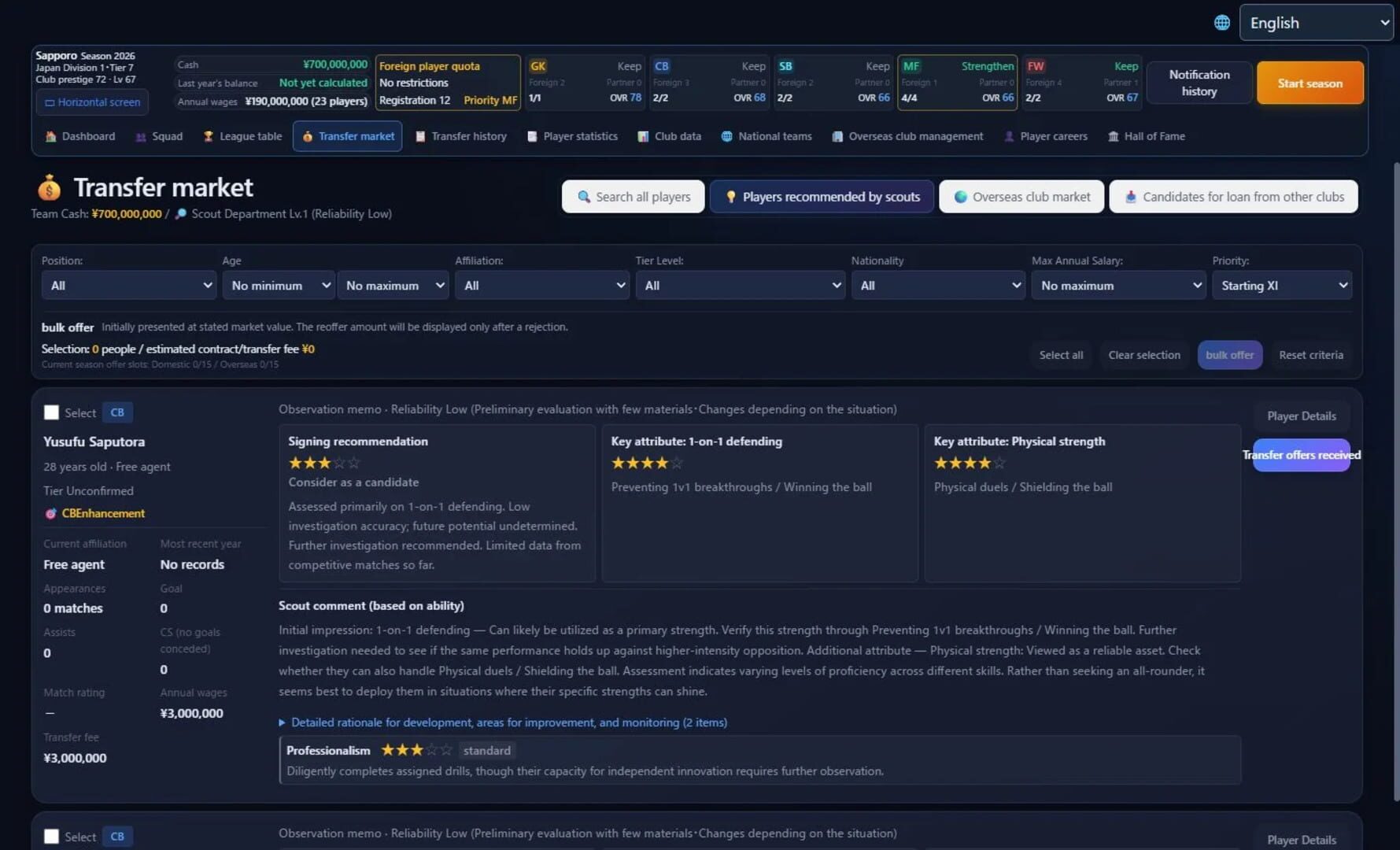Click the loan candidates icon
This screenshot has height=850, width=1400.
(x=1130, y=197)
